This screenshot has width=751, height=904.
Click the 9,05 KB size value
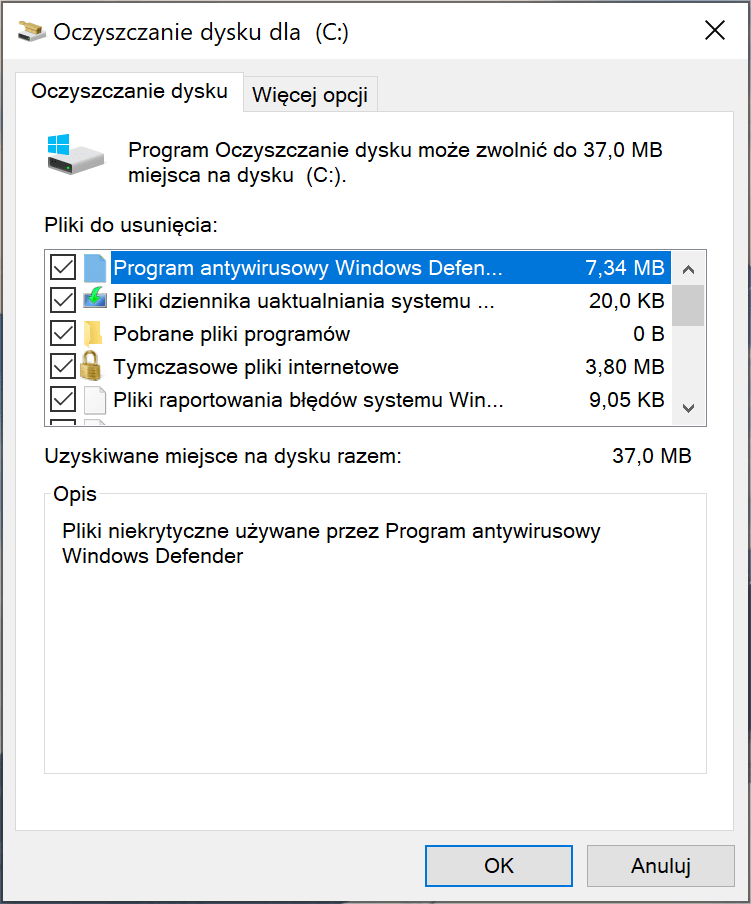[627, 399]
